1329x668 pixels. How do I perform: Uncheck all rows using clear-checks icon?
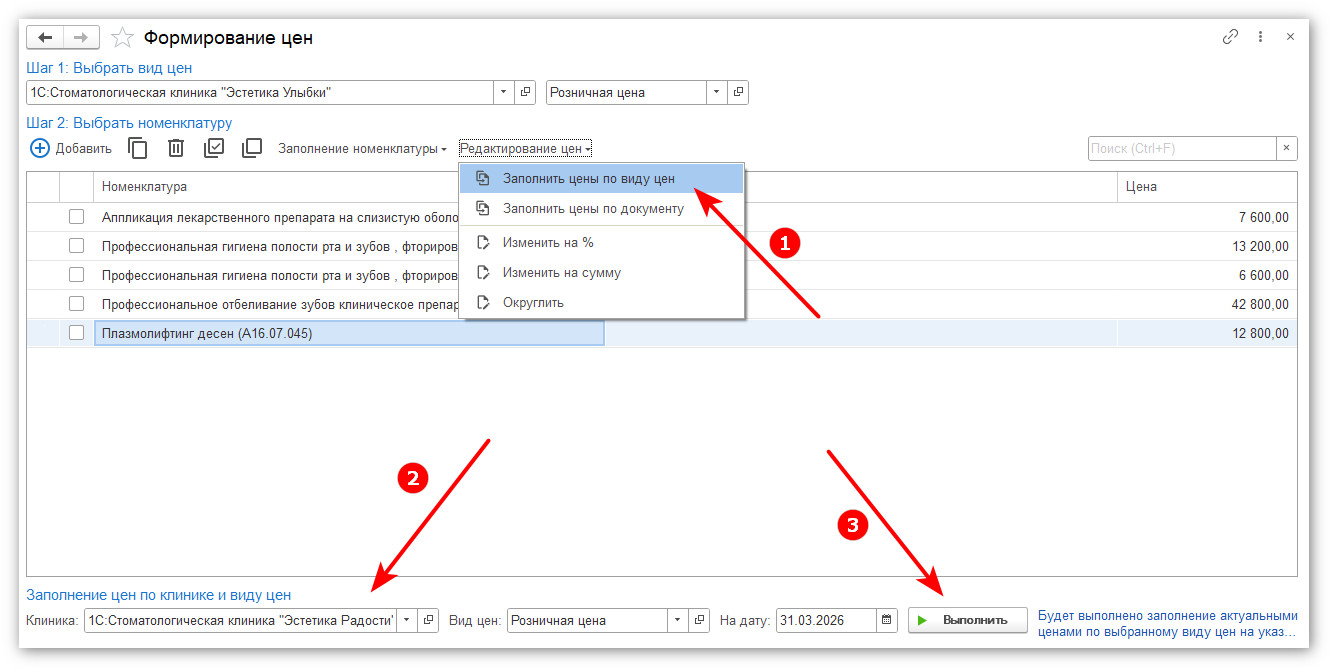[x=252, y=148]
